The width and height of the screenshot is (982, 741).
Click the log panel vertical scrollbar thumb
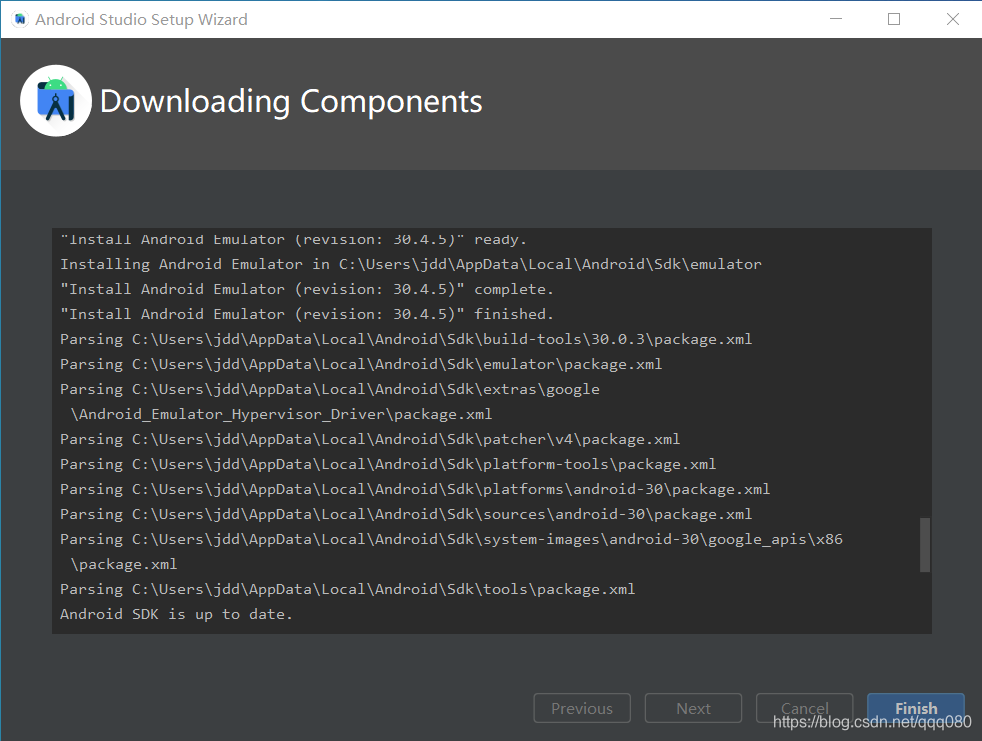point(924,544)
